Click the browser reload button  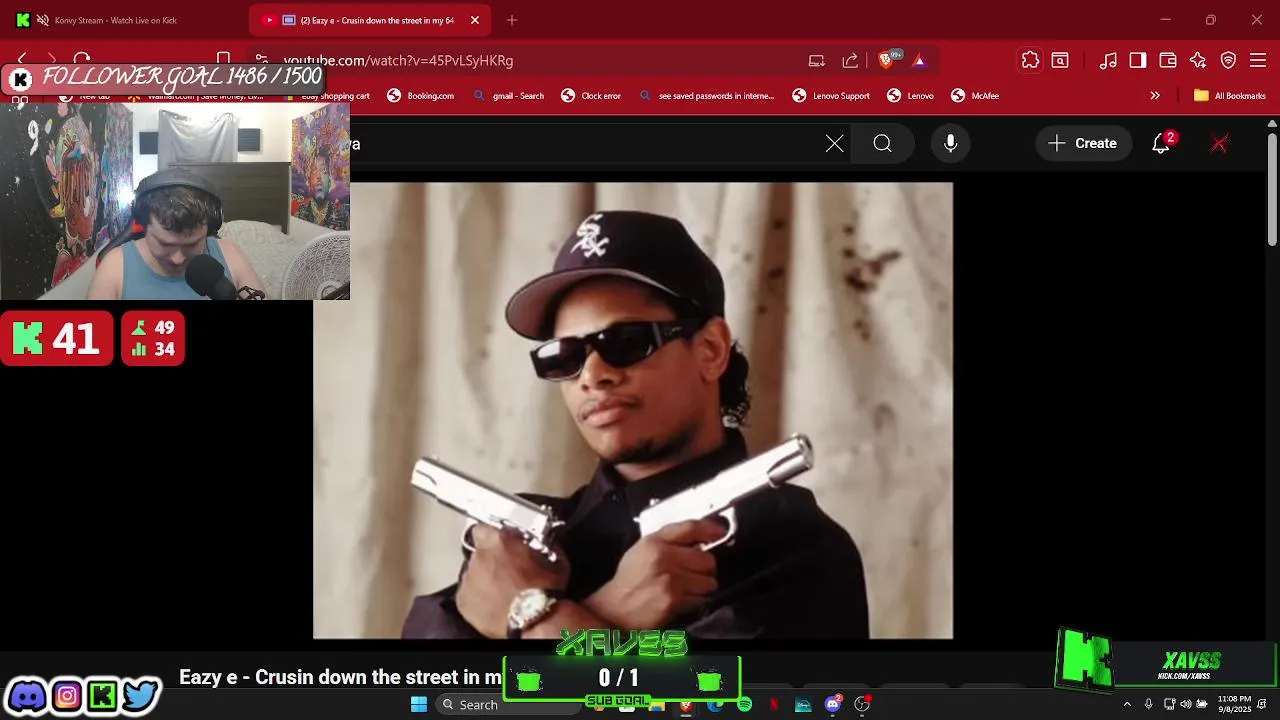pyautogui.click(x=82, y=60)
